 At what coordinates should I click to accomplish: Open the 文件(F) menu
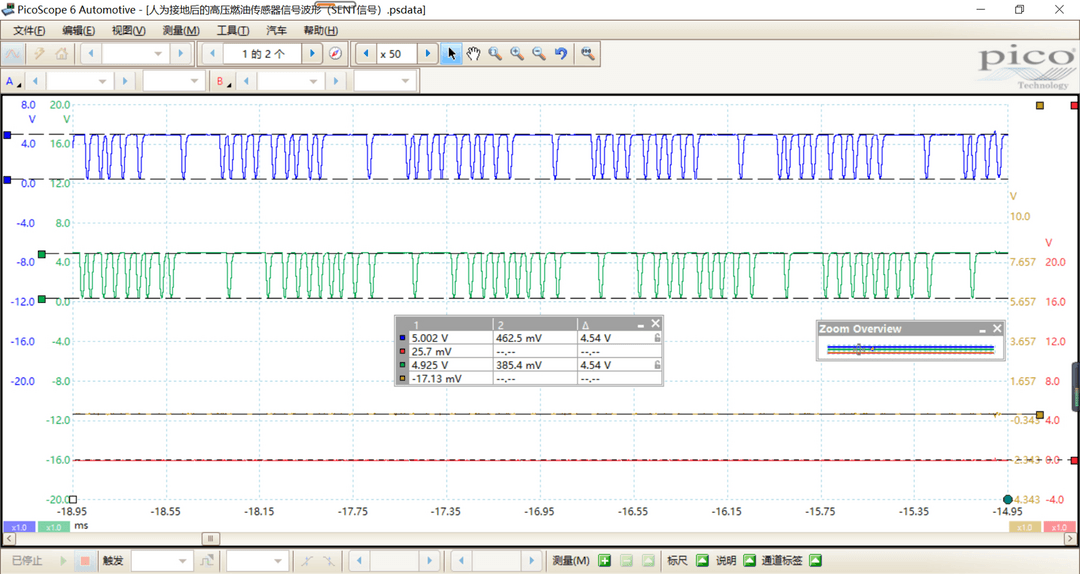(x=29, y=31)
